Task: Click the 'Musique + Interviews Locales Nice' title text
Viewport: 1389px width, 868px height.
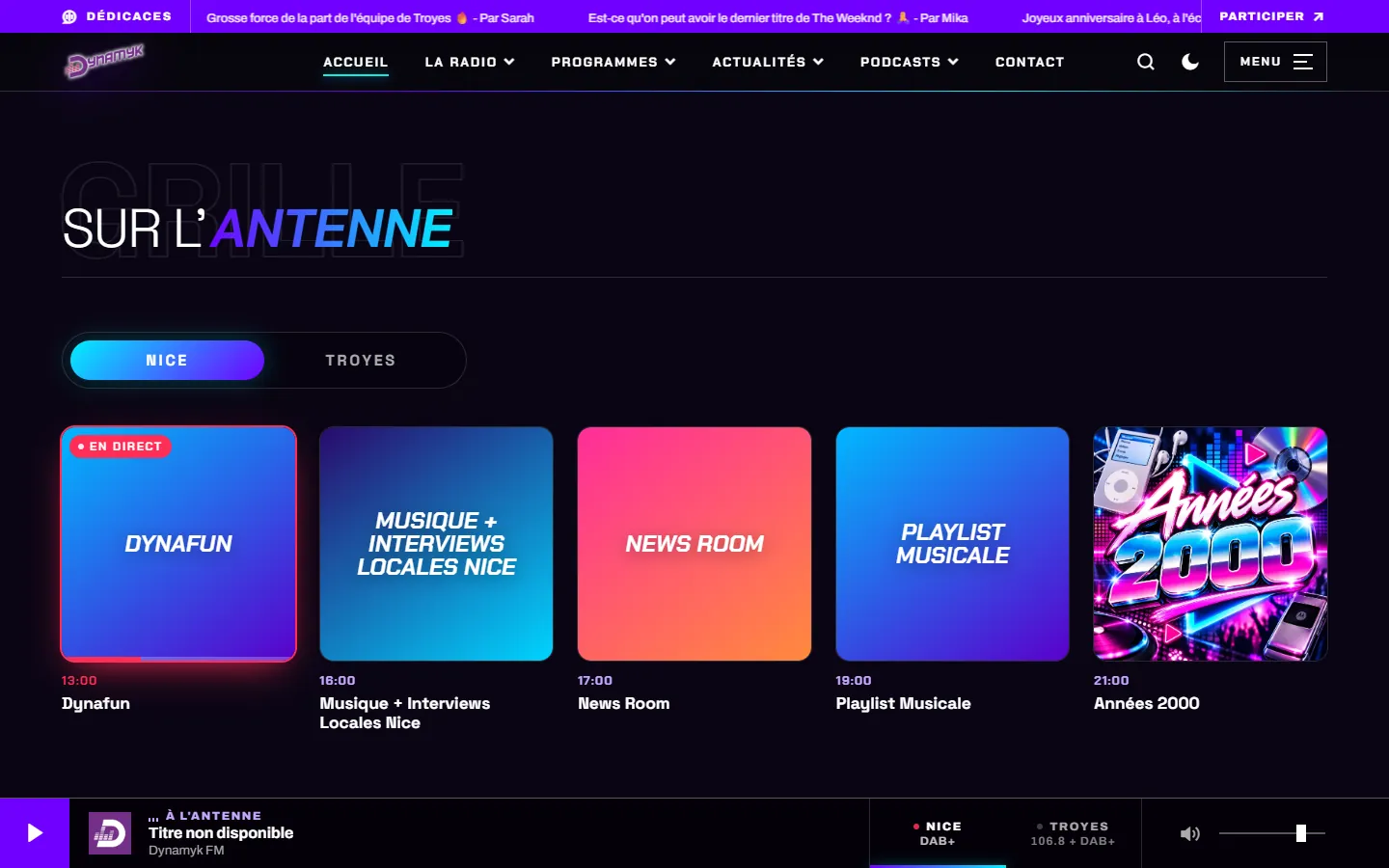Action: point(405,714)
